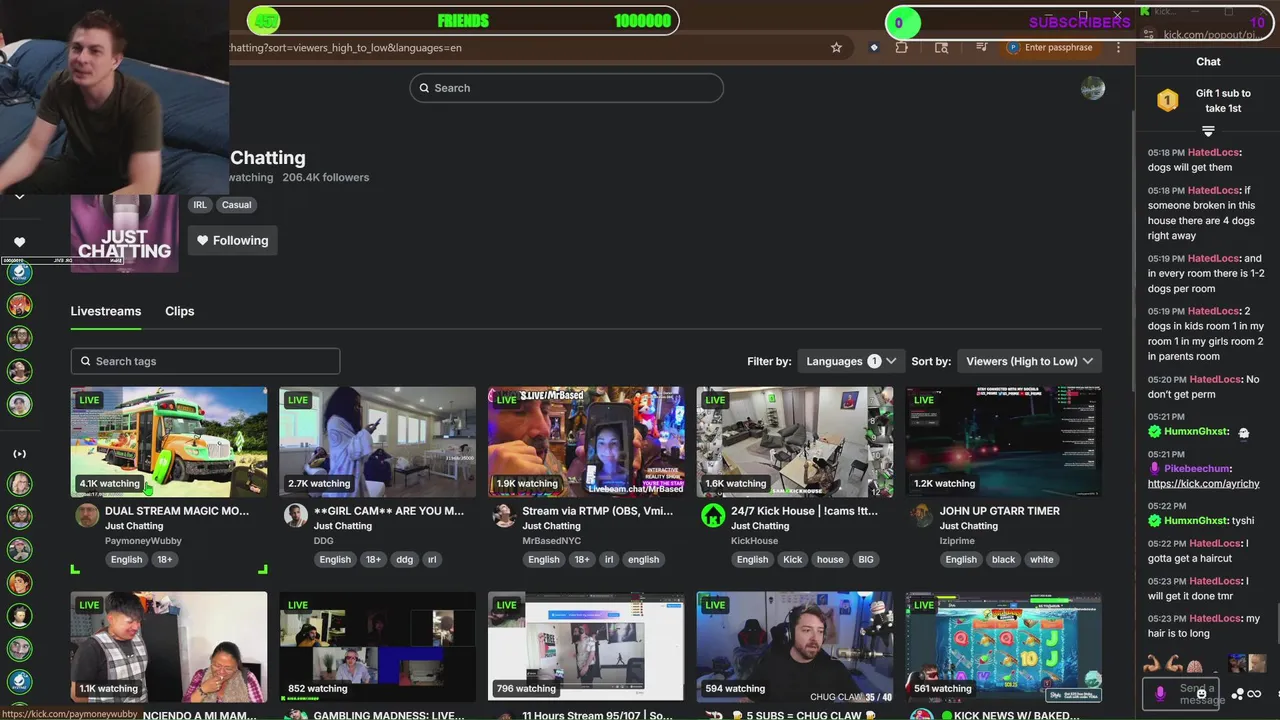Open the kick.com/ayrichy link in chat
1280x720 pixels.
pyautogui.click(x=1203, y=484)
